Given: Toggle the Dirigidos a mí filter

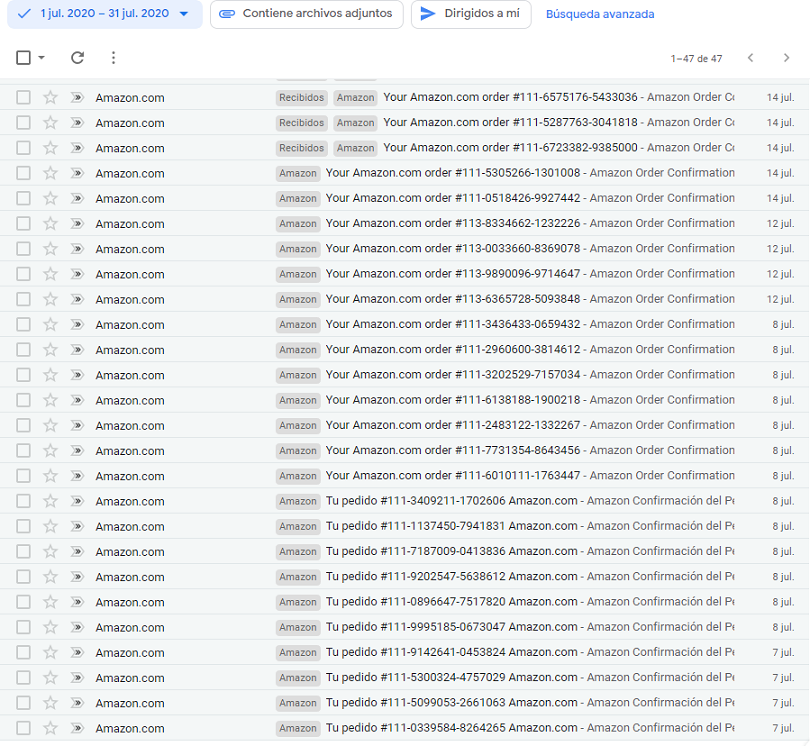Looking at the screenshot, I should click(471, 14).
